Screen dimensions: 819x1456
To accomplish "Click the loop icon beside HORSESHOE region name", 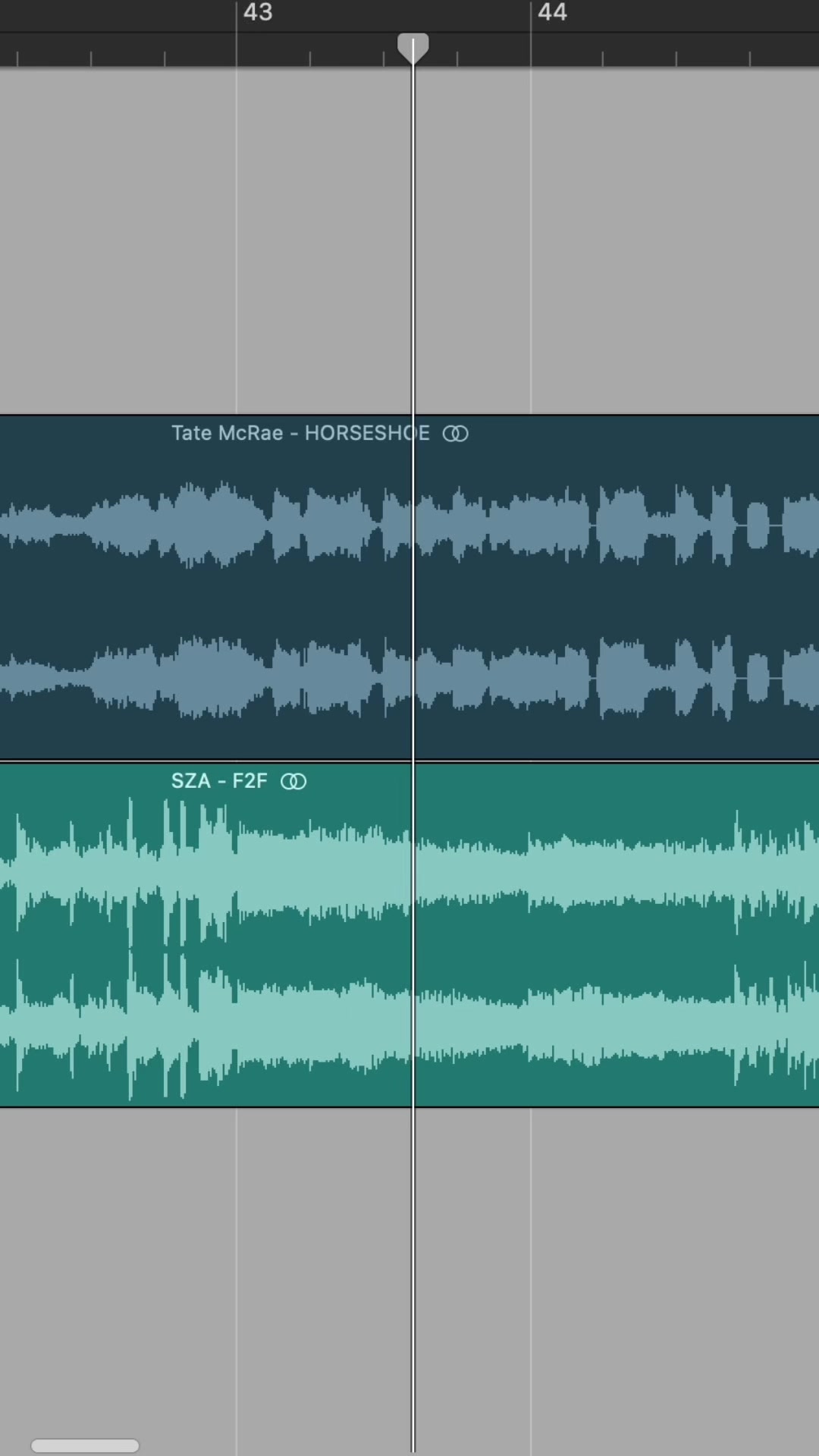I will [455, 434].
